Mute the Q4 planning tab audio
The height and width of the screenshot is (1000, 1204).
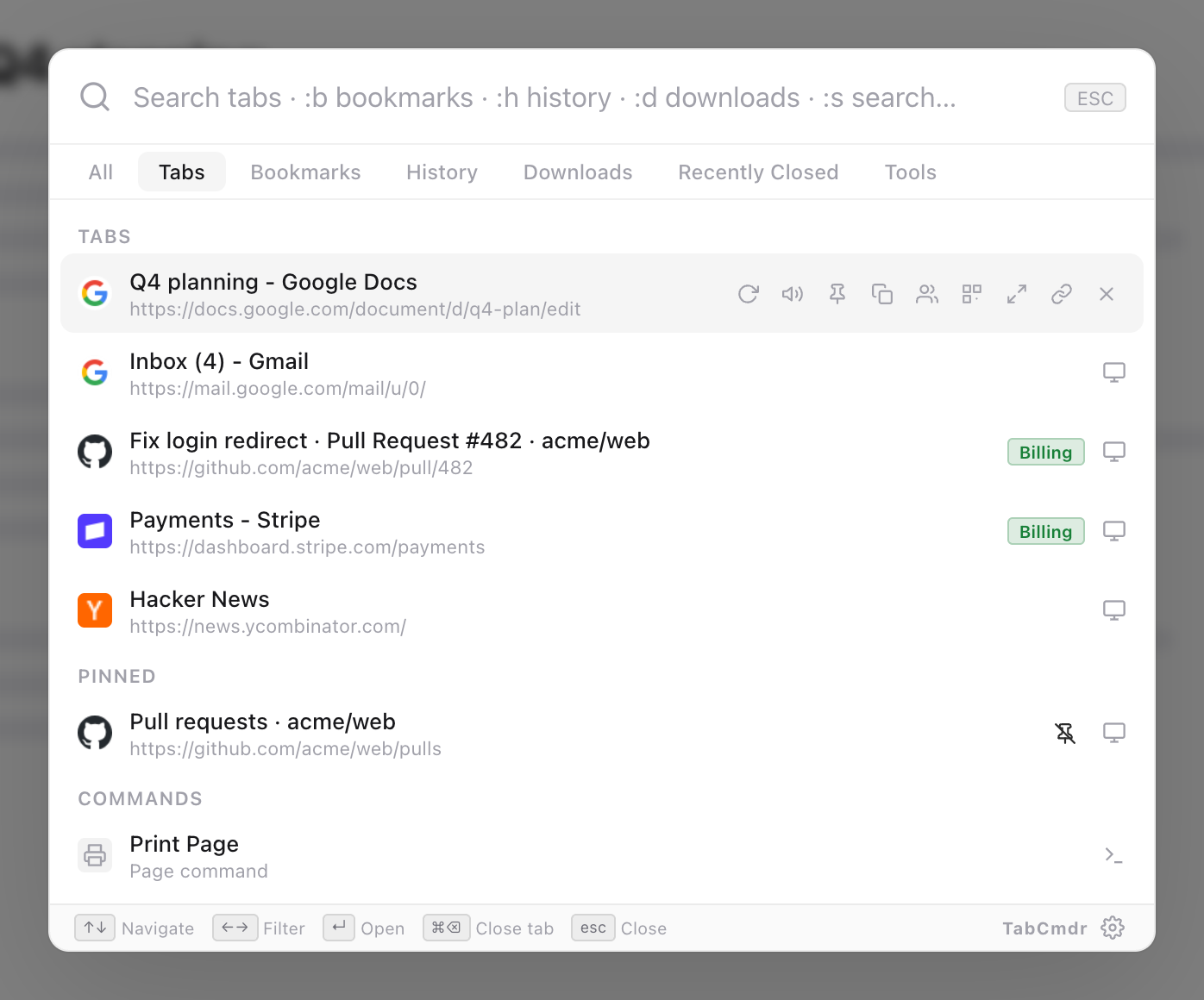[793, 294]
